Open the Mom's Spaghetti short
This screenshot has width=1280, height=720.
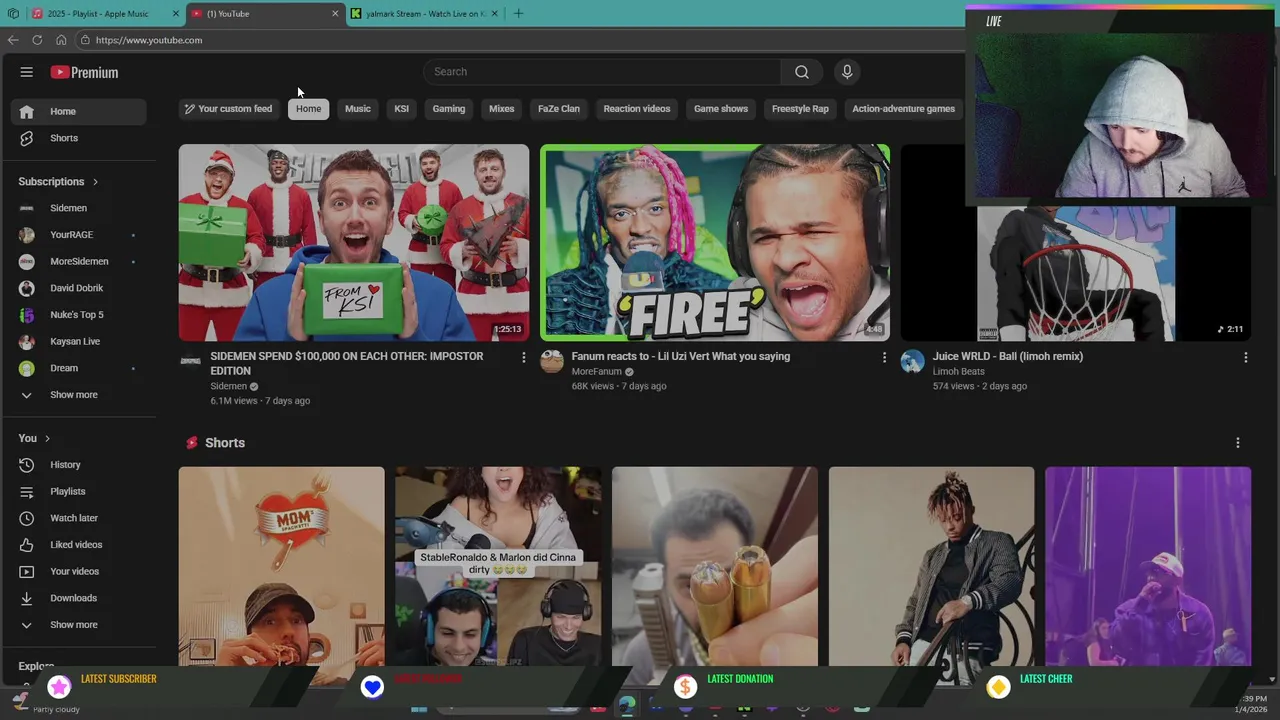coord(281,566)
